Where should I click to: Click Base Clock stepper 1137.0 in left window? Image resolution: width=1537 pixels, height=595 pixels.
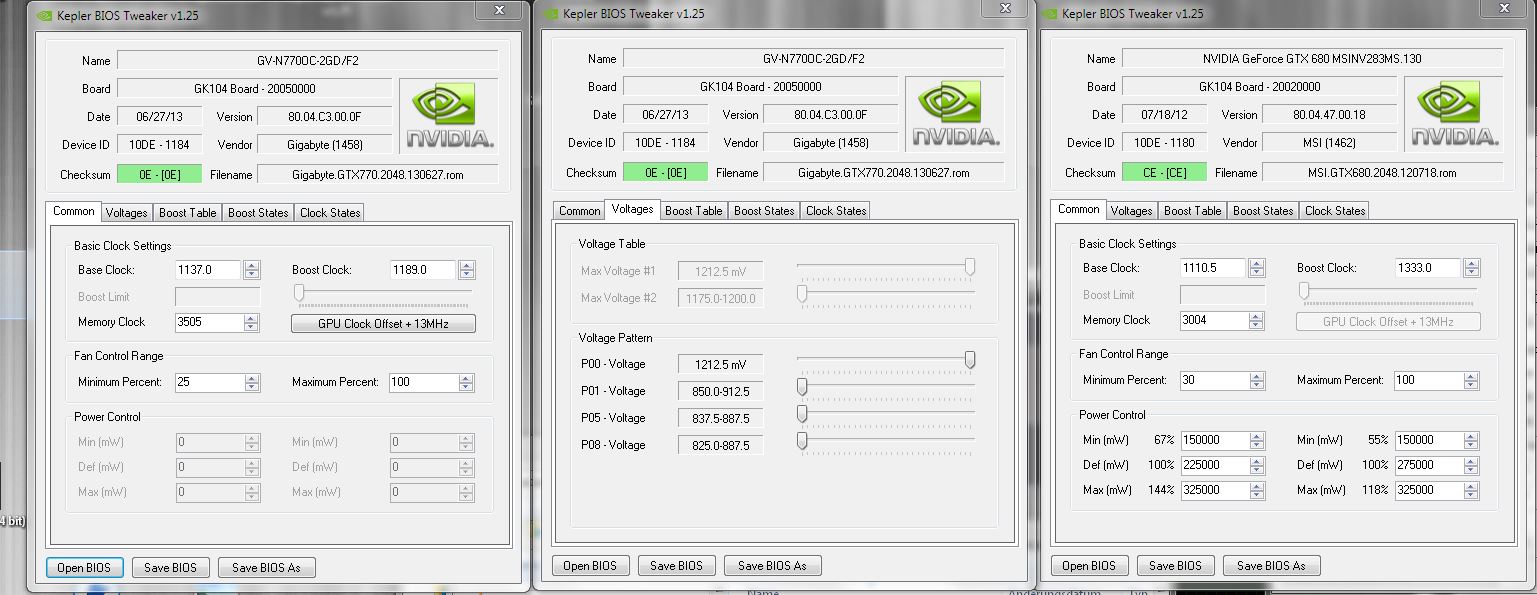pyautogui.click(x=252, y=270)
